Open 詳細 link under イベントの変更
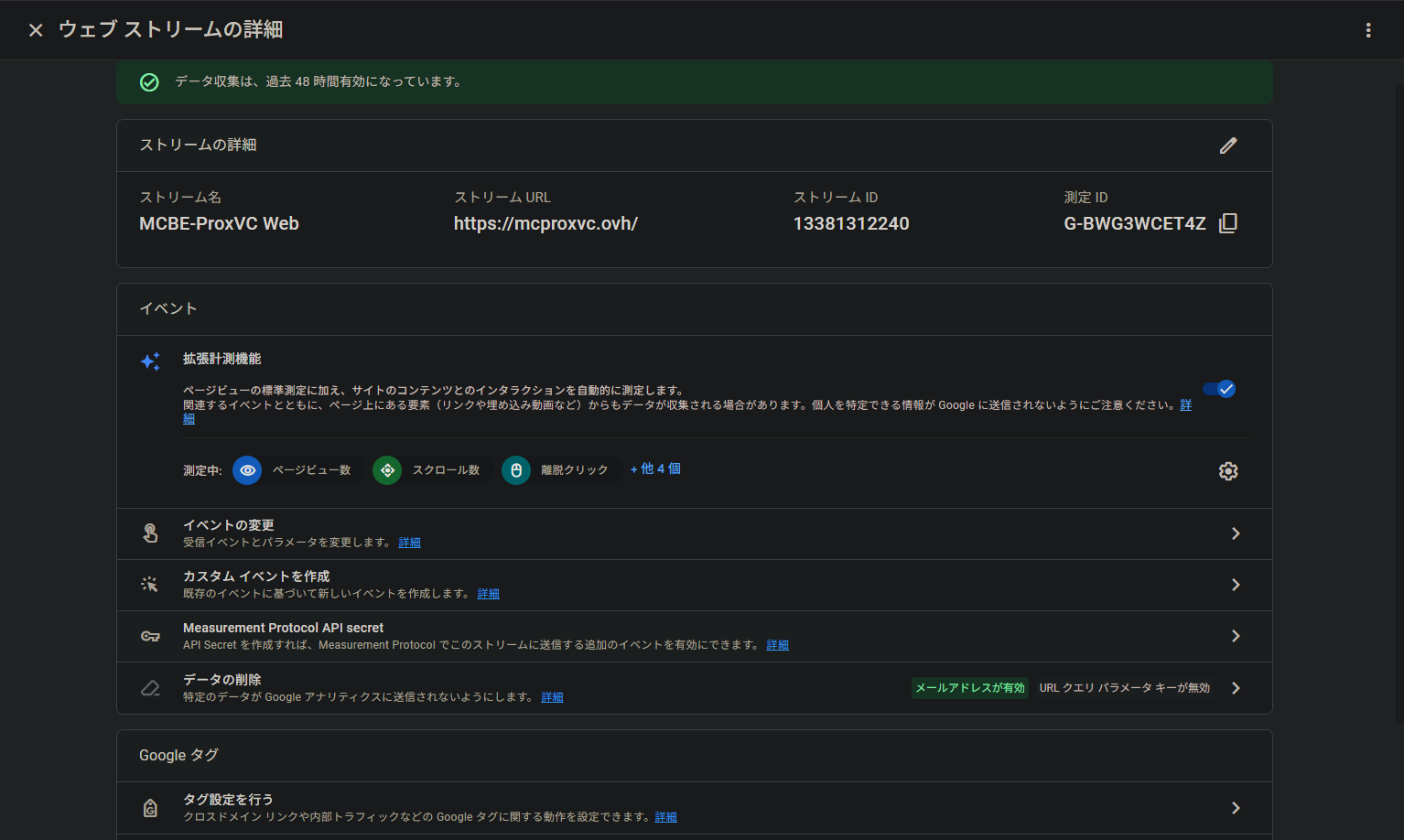Viewport: 1404px width, 840px height. tap(409, 543)
